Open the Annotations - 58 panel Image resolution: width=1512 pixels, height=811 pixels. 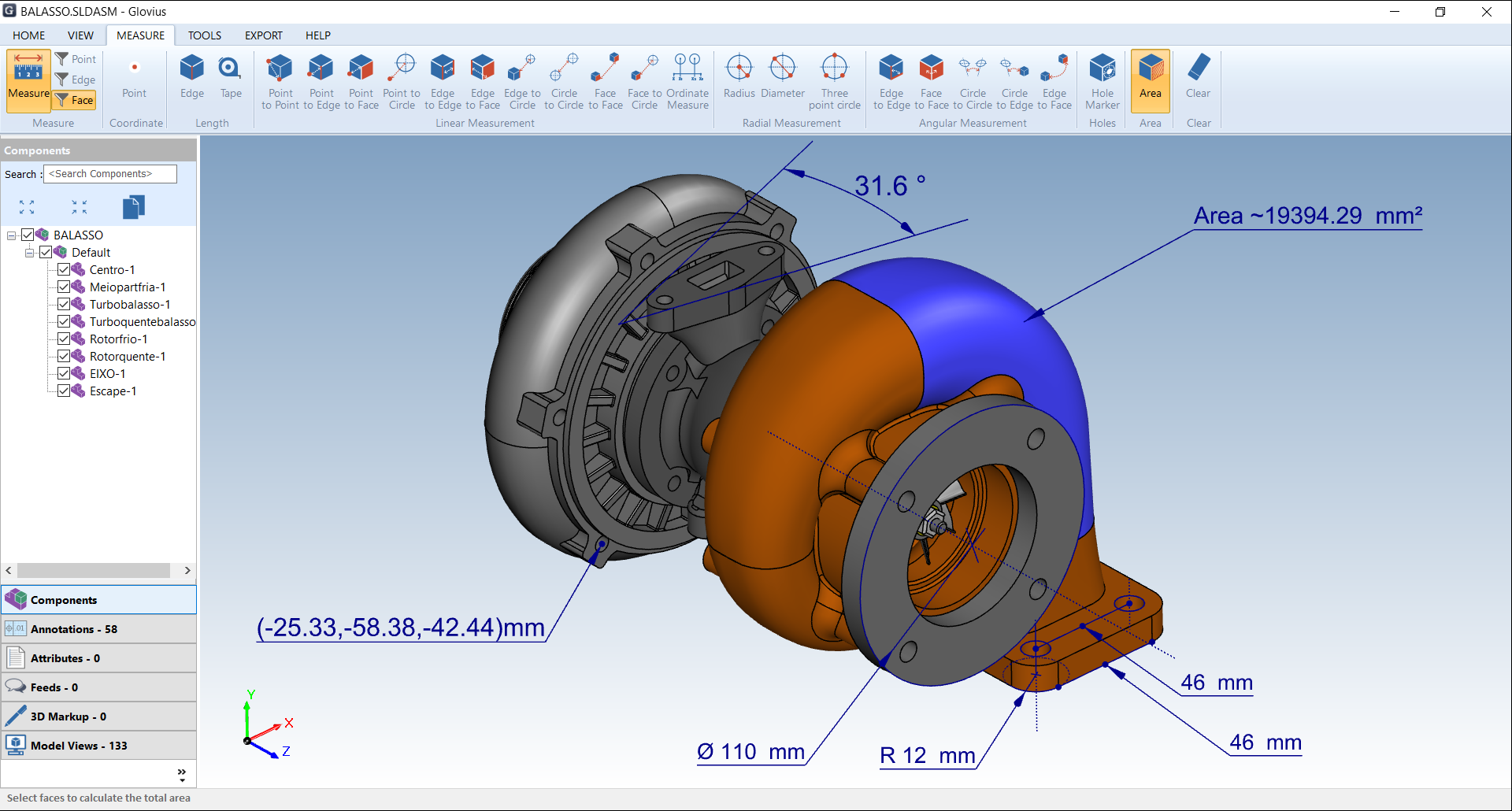click(99, 629)
